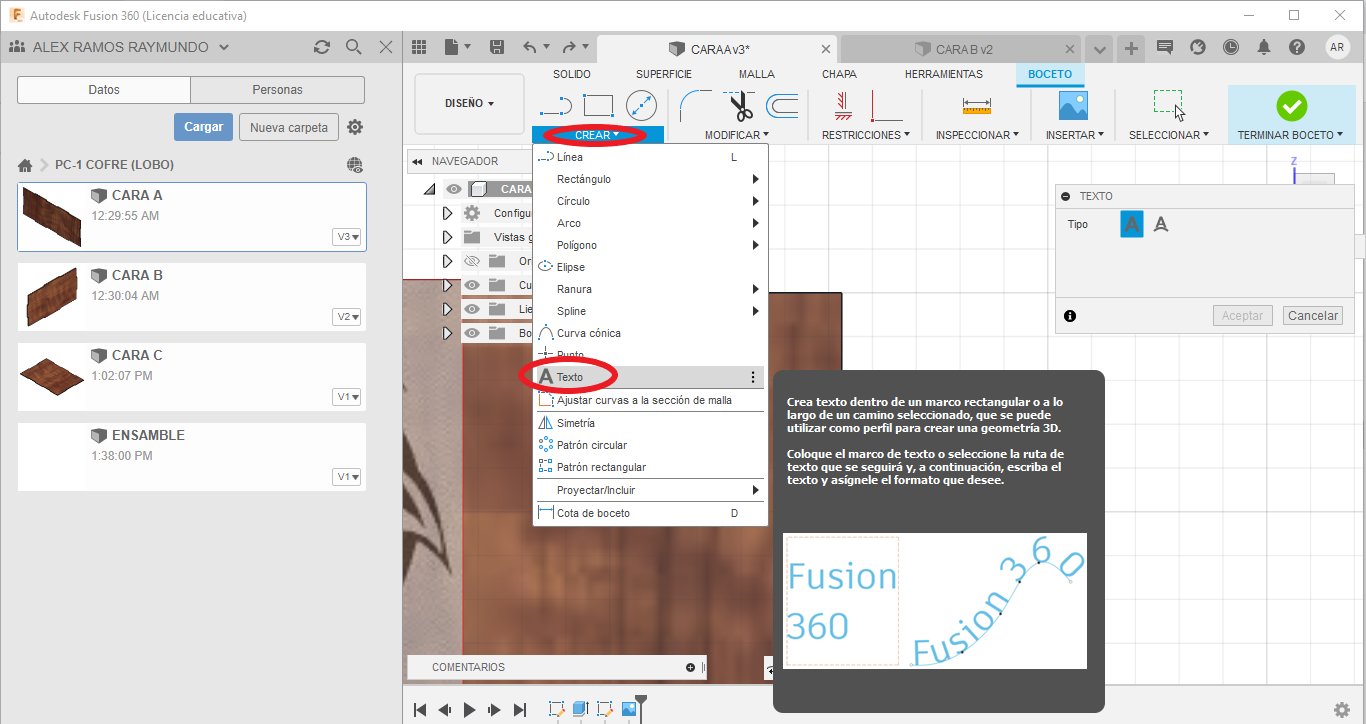The image size is (1366, 724).
Task: Select the Line sketch tool in toolbar
Action: click(555, 105)
